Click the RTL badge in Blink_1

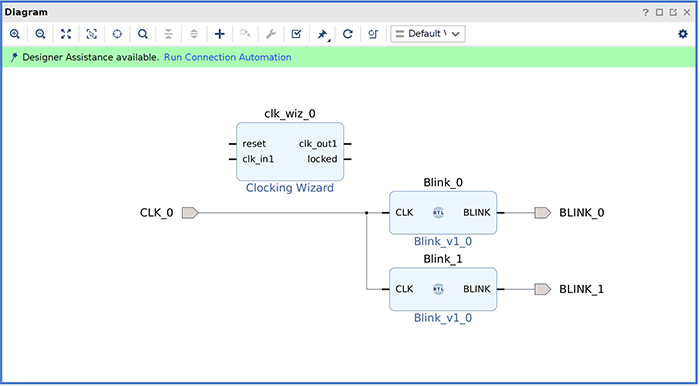pyautogui.click(x=438, y=289)
